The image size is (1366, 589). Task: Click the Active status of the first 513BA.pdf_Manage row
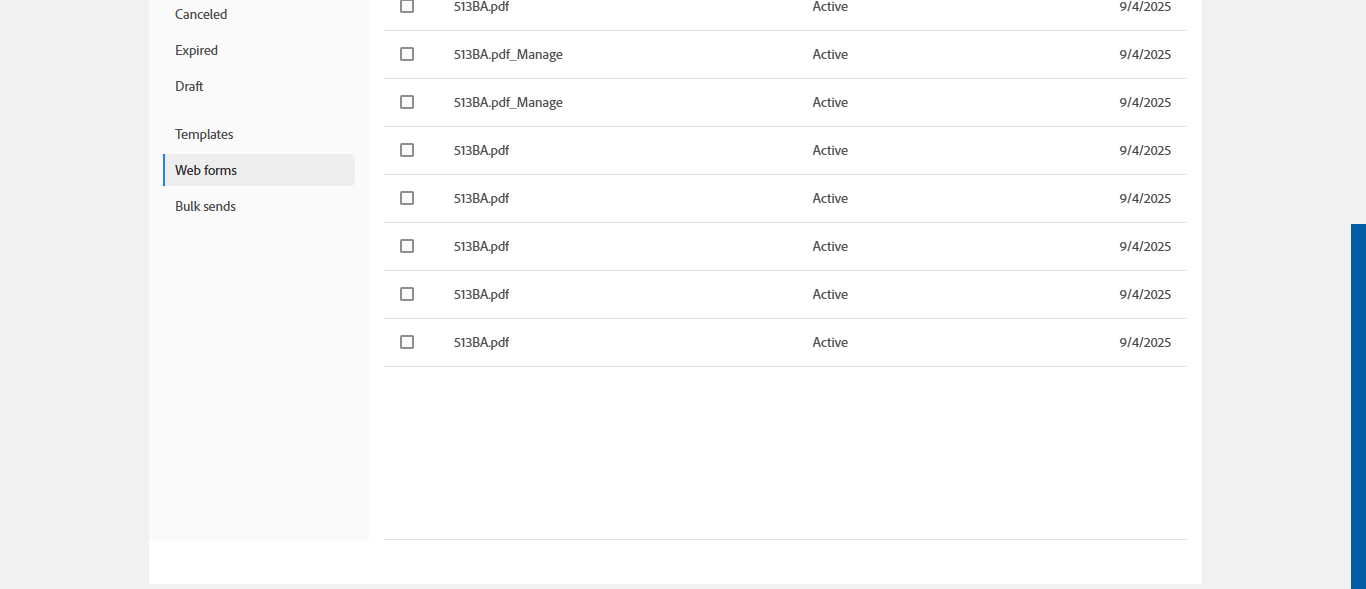pyautogui.click(x=830, y=54)
